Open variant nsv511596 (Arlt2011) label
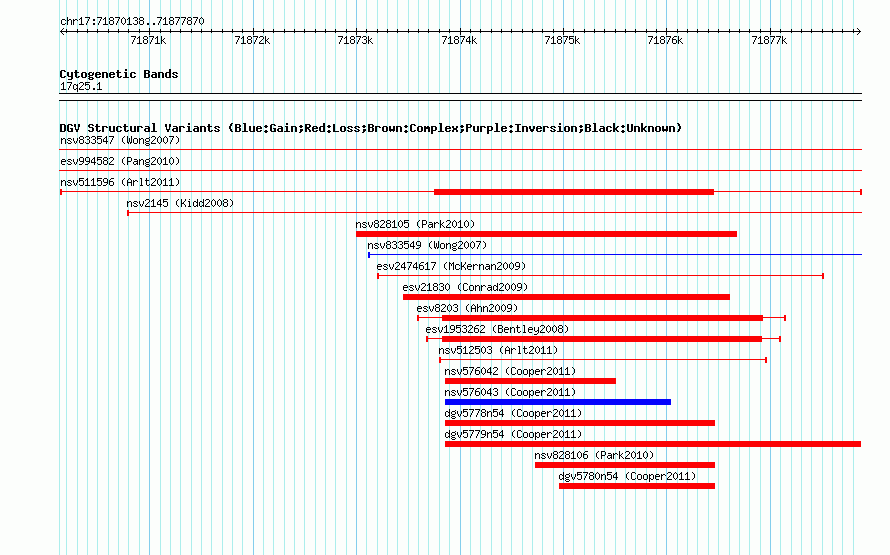The image size is (890, 555). (x=120, y=182)
